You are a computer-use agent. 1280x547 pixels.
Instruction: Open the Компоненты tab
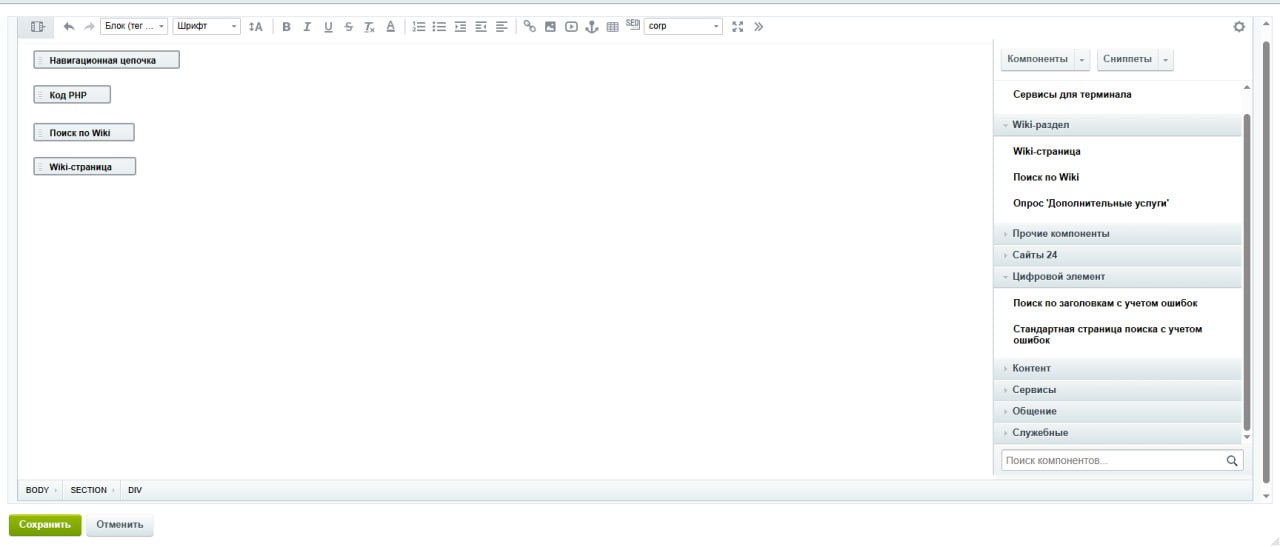click(x=1037, y=59)
